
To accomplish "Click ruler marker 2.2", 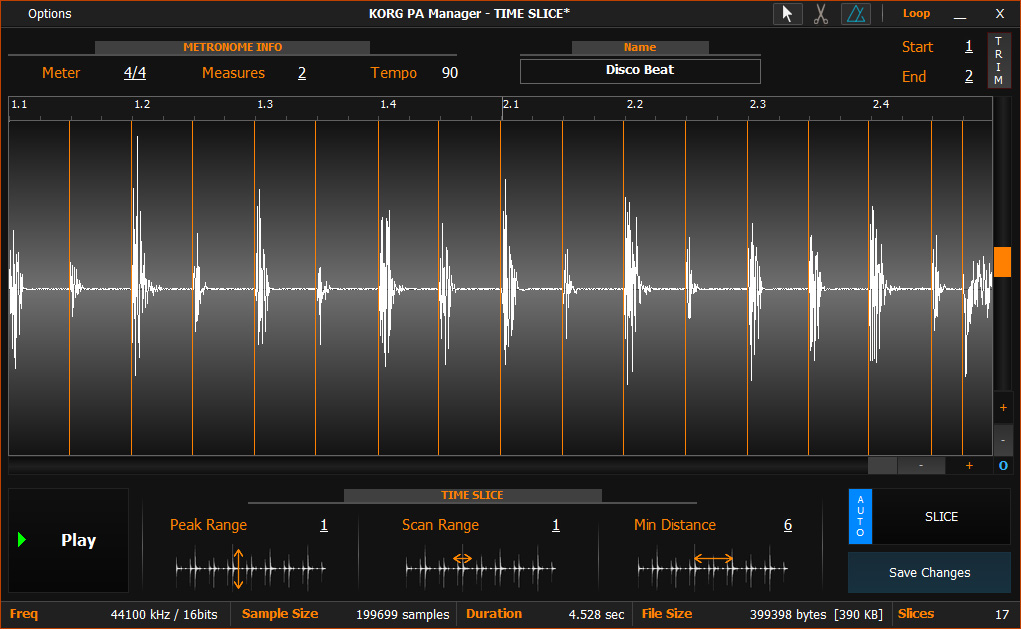I will point(635,104).
